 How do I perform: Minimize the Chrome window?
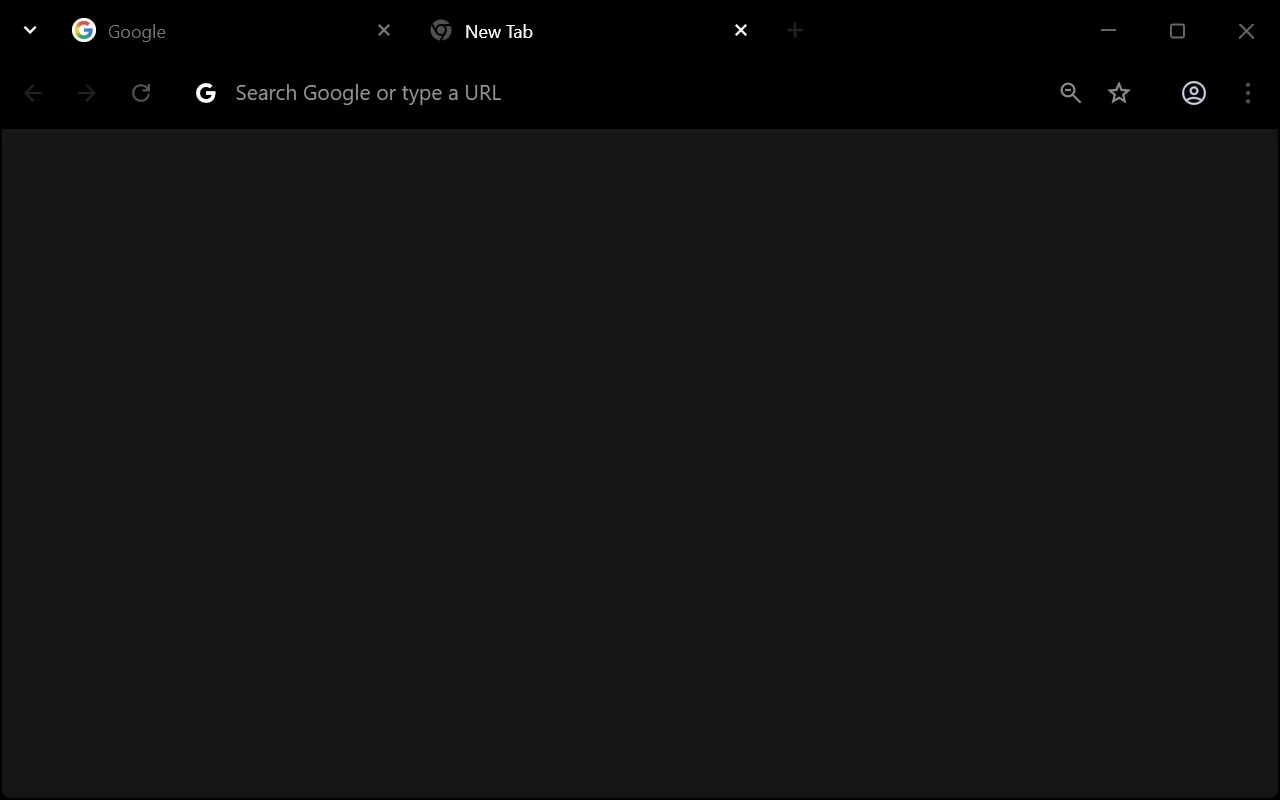click(x=1108, y=31)
